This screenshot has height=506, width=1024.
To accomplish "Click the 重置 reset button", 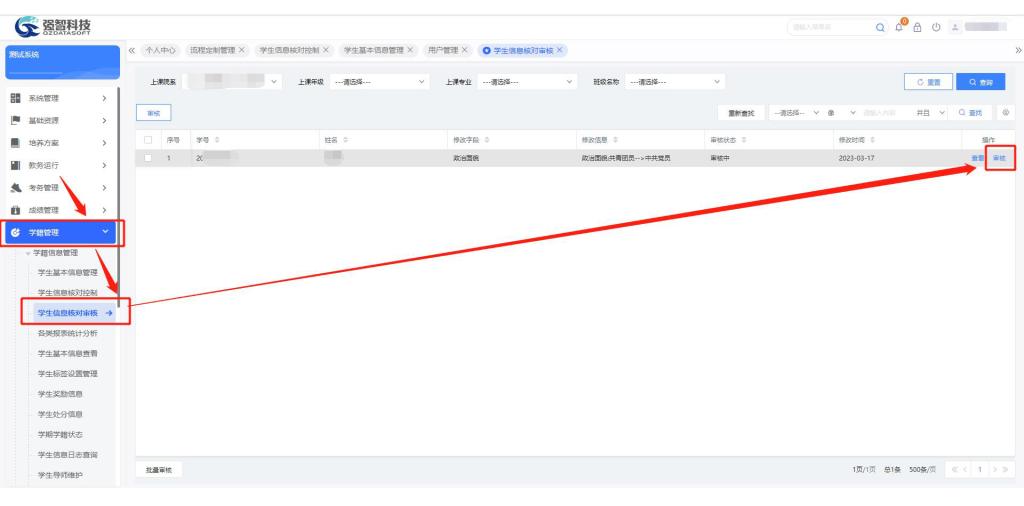I will tap(927, 82).
